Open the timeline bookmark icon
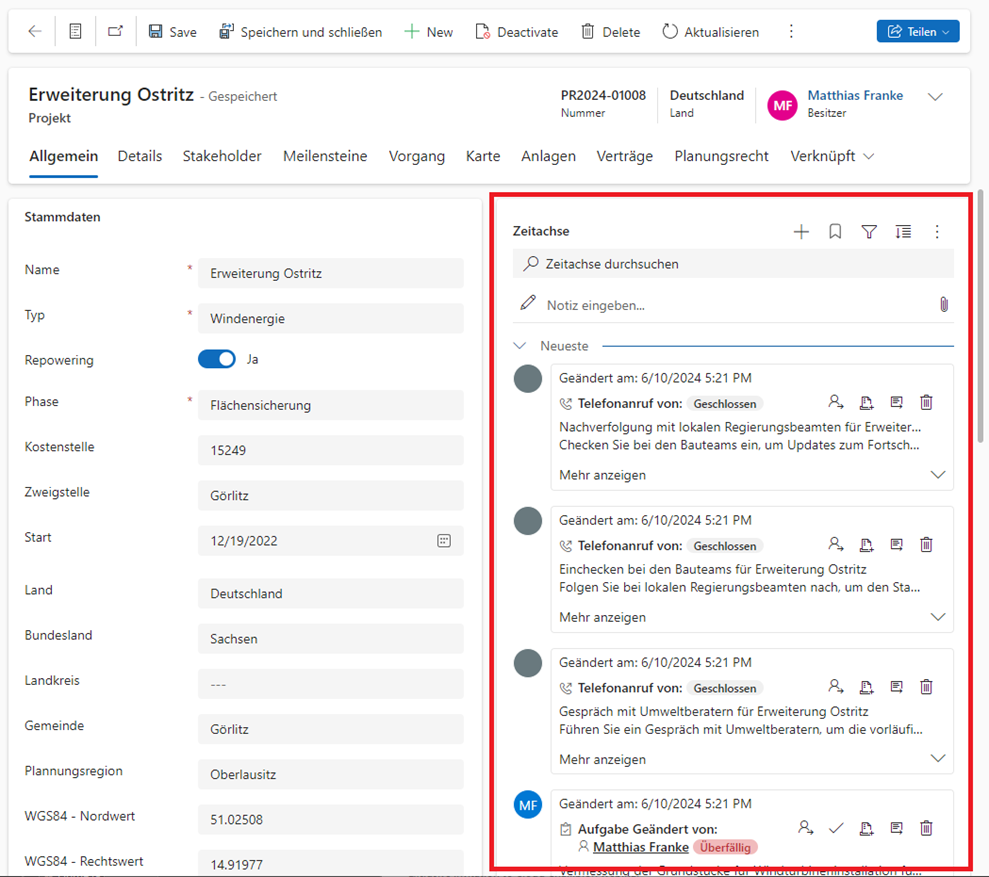 coord(835,232)
